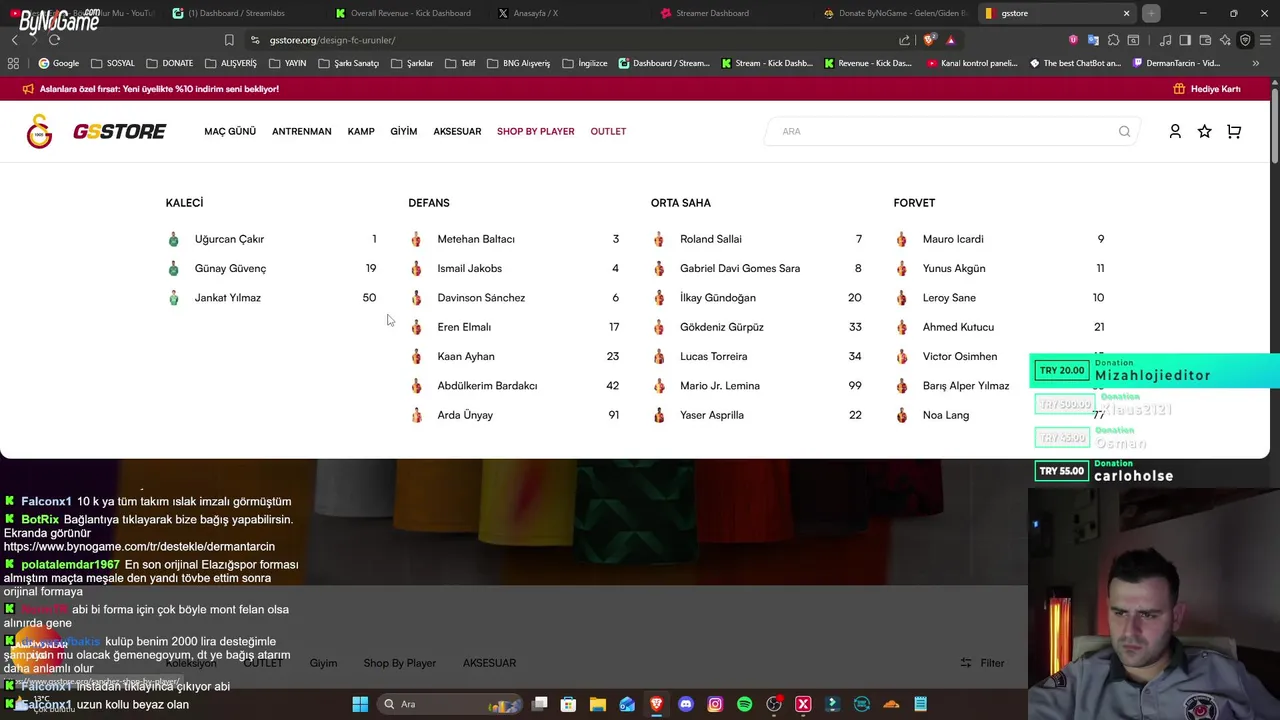Image resolution: width=1280 pixels, height=720 pixels.
Task: Open the Brave hamburger menu
Action: [1265, 40]
